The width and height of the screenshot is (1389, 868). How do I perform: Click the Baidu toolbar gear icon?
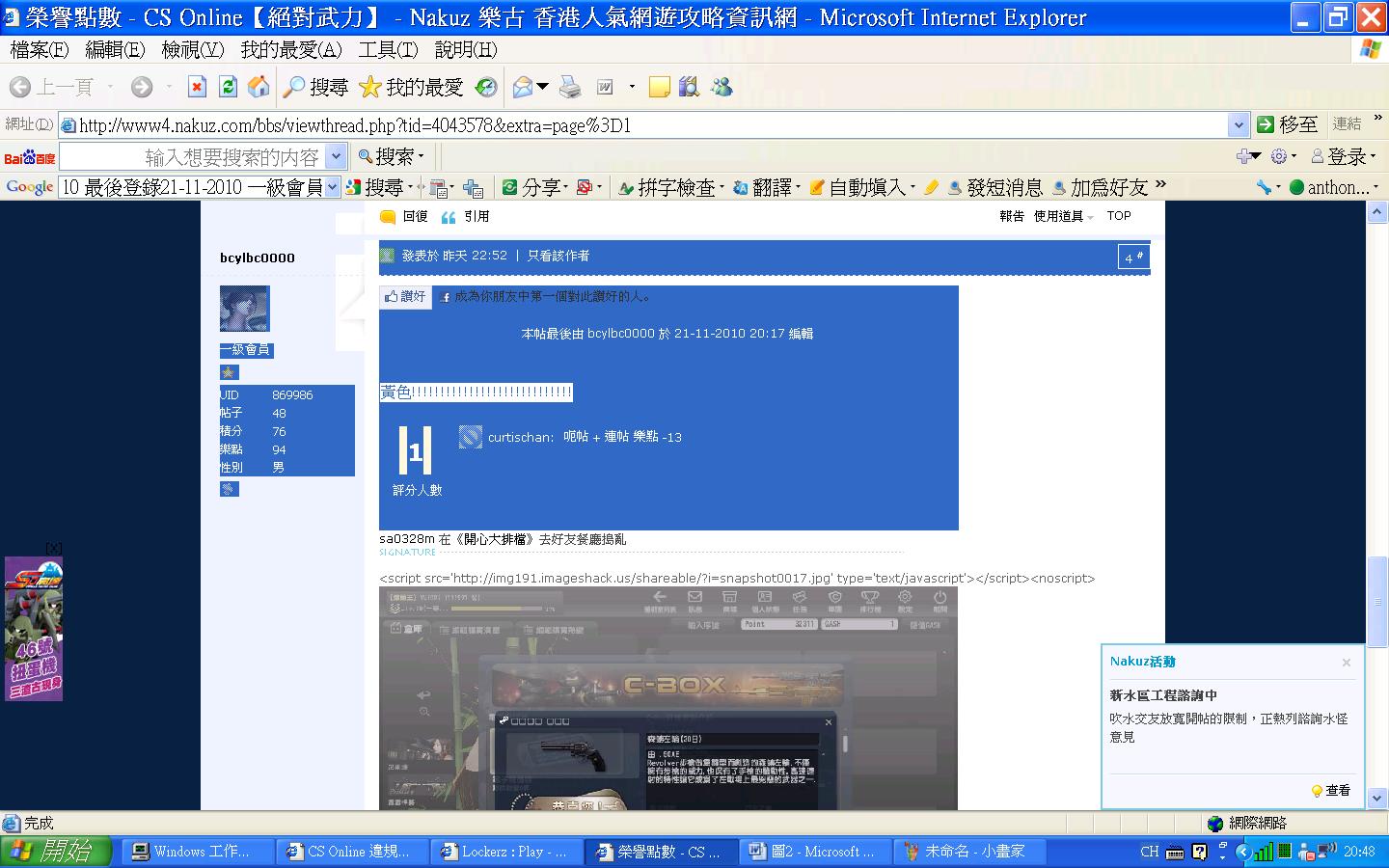pos(1279,156)
